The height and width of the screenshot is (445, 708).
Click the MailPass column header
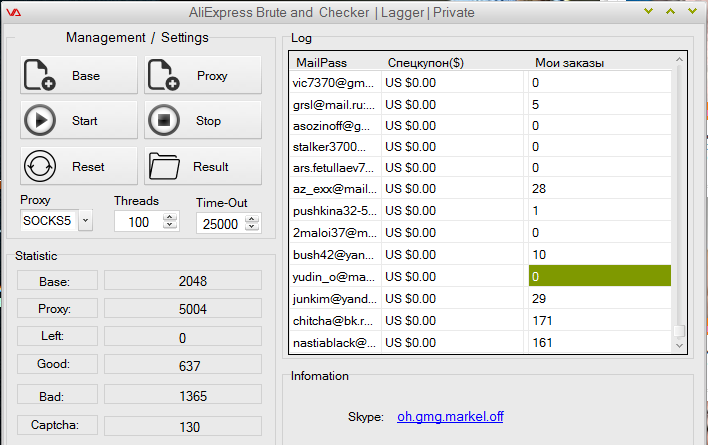(x=321, y=62)
